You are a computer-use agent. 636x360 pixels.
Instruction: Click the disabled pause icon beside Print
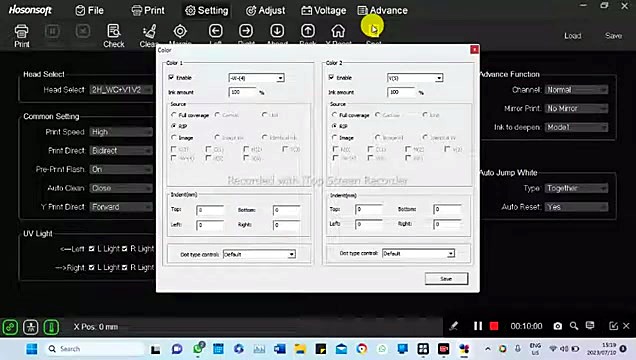pos(52,31)
